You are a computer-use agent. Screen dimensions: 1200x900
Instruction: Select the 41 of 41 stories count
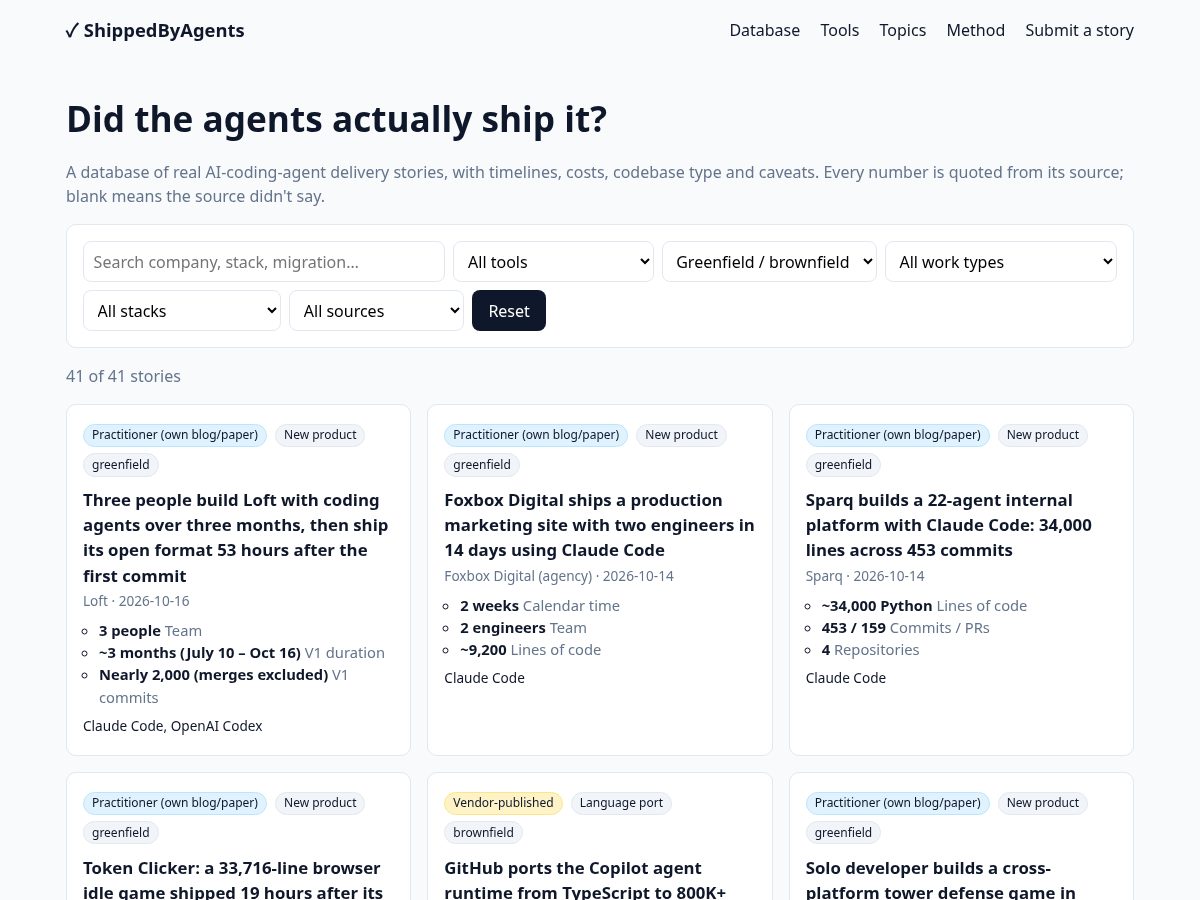(124, 376)
